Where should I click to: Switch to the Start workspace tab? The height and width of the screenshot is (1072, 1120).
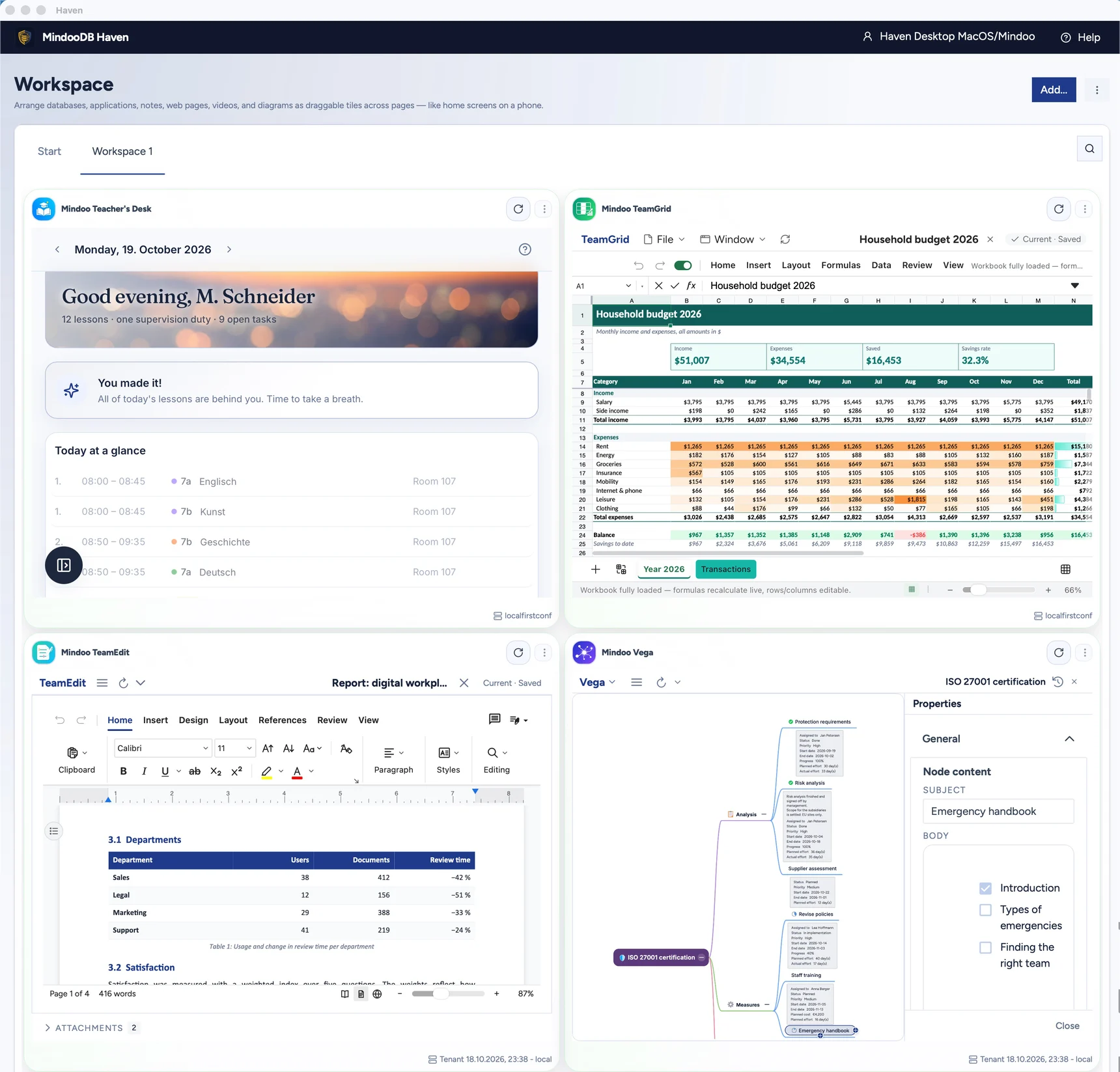tap(49, 152)
